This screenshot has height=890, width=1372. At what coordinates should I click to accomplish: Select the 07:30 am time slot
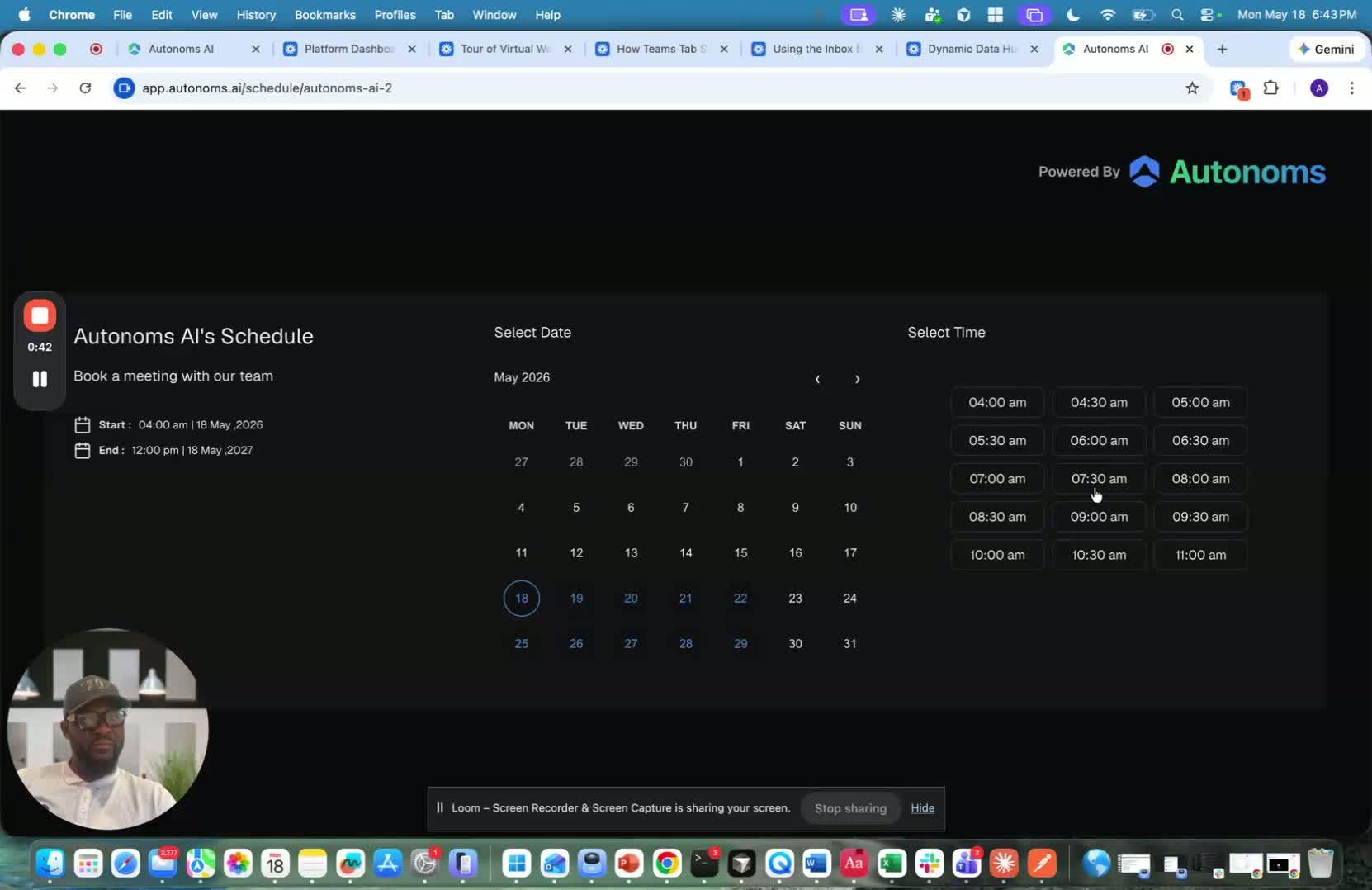1099,478
